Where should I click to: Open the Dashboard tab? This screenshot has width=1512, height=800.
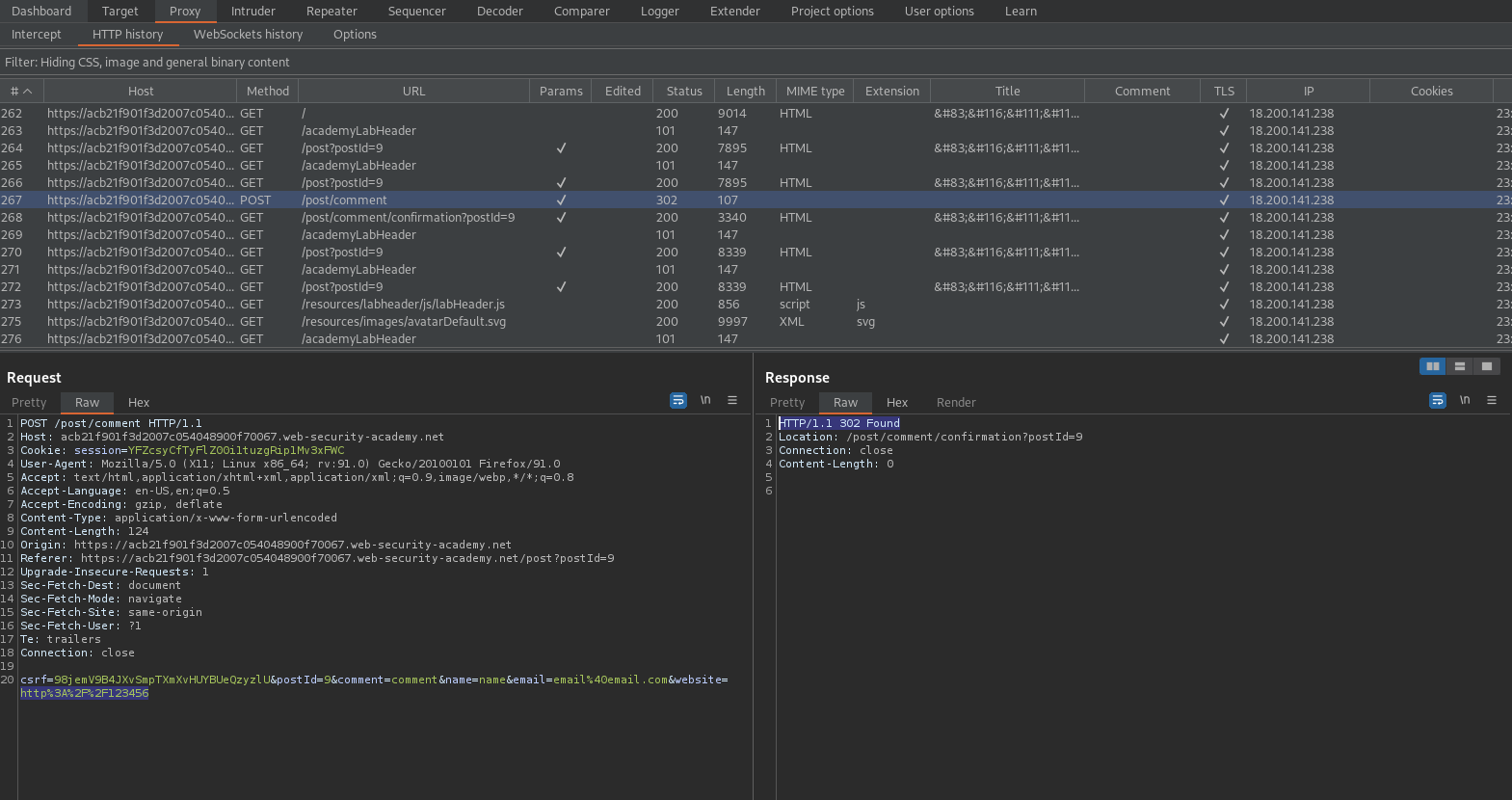pyautogui.click(x=41, y=12)
